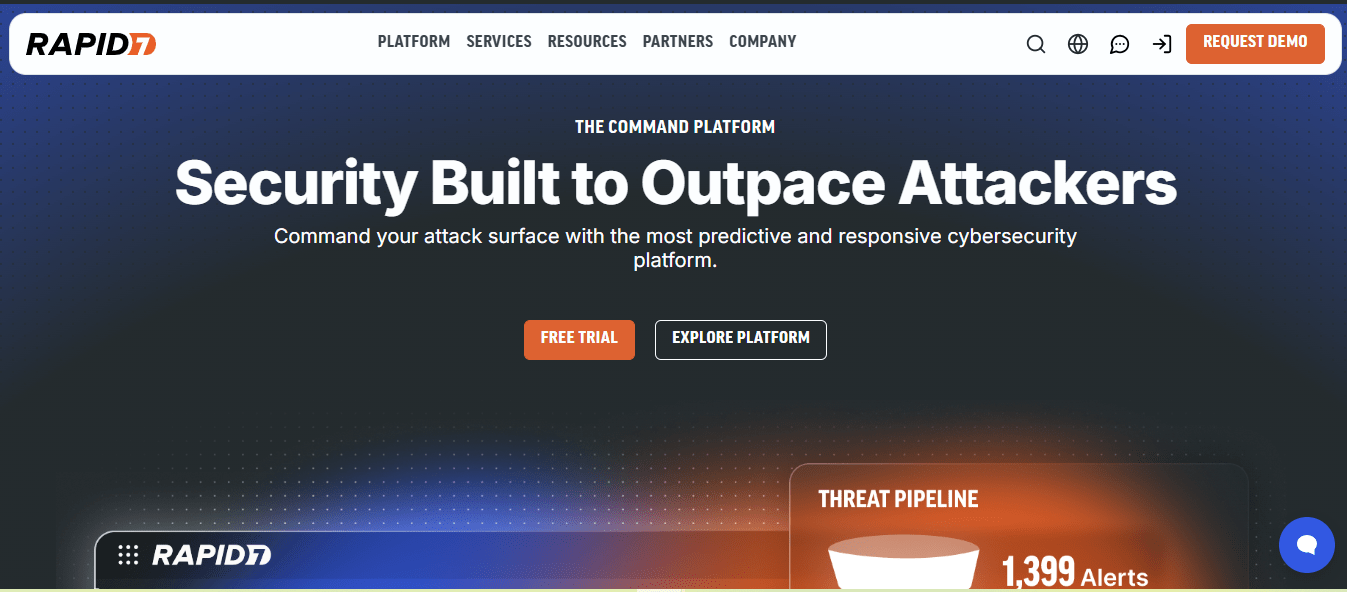Click the EXPLORE PLATFORM button
The image size is (1347, 592).
click(741, 339)
